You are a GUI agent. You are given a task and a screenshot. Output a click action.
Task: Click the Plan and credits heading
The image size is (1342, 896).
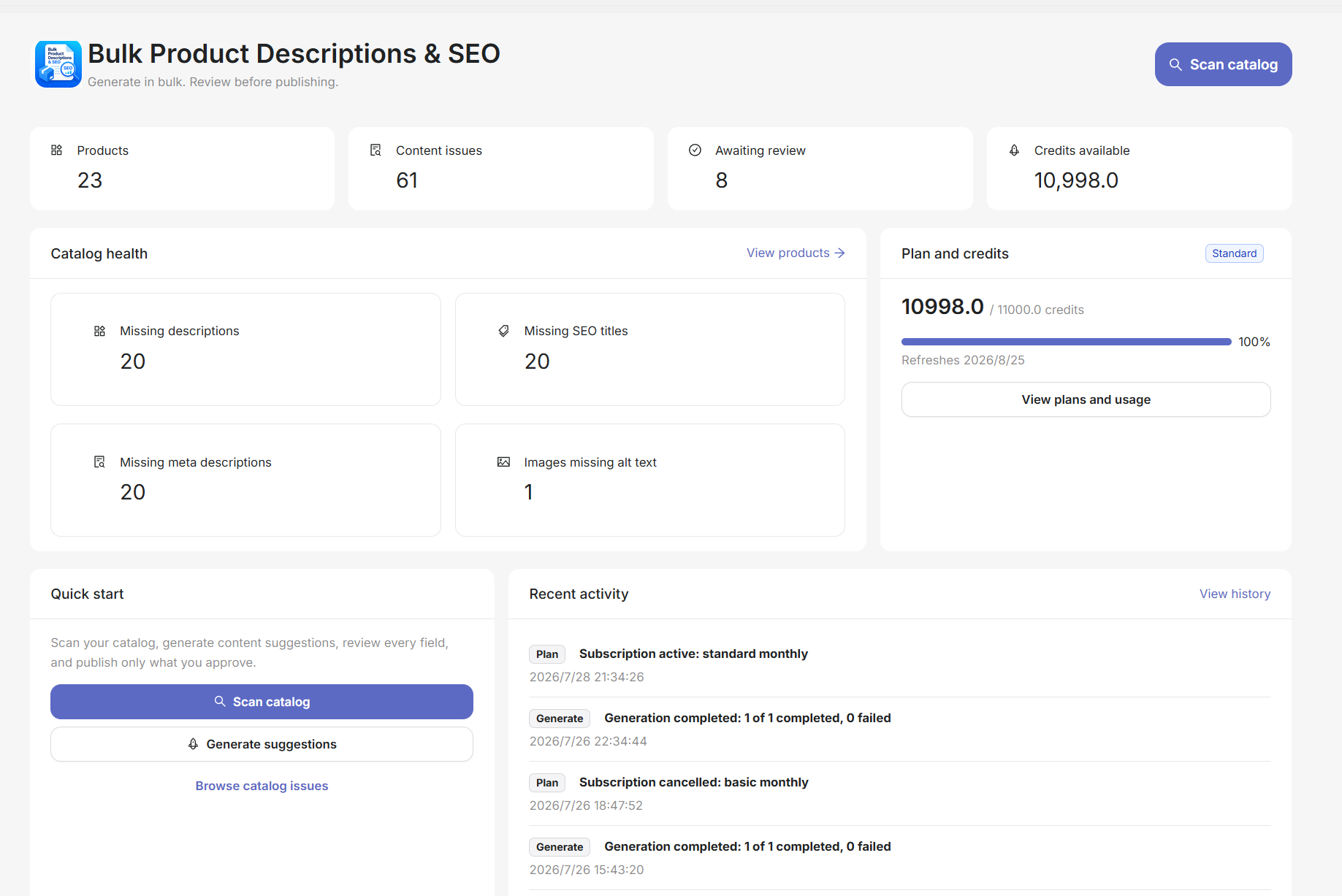click(955, 253)
